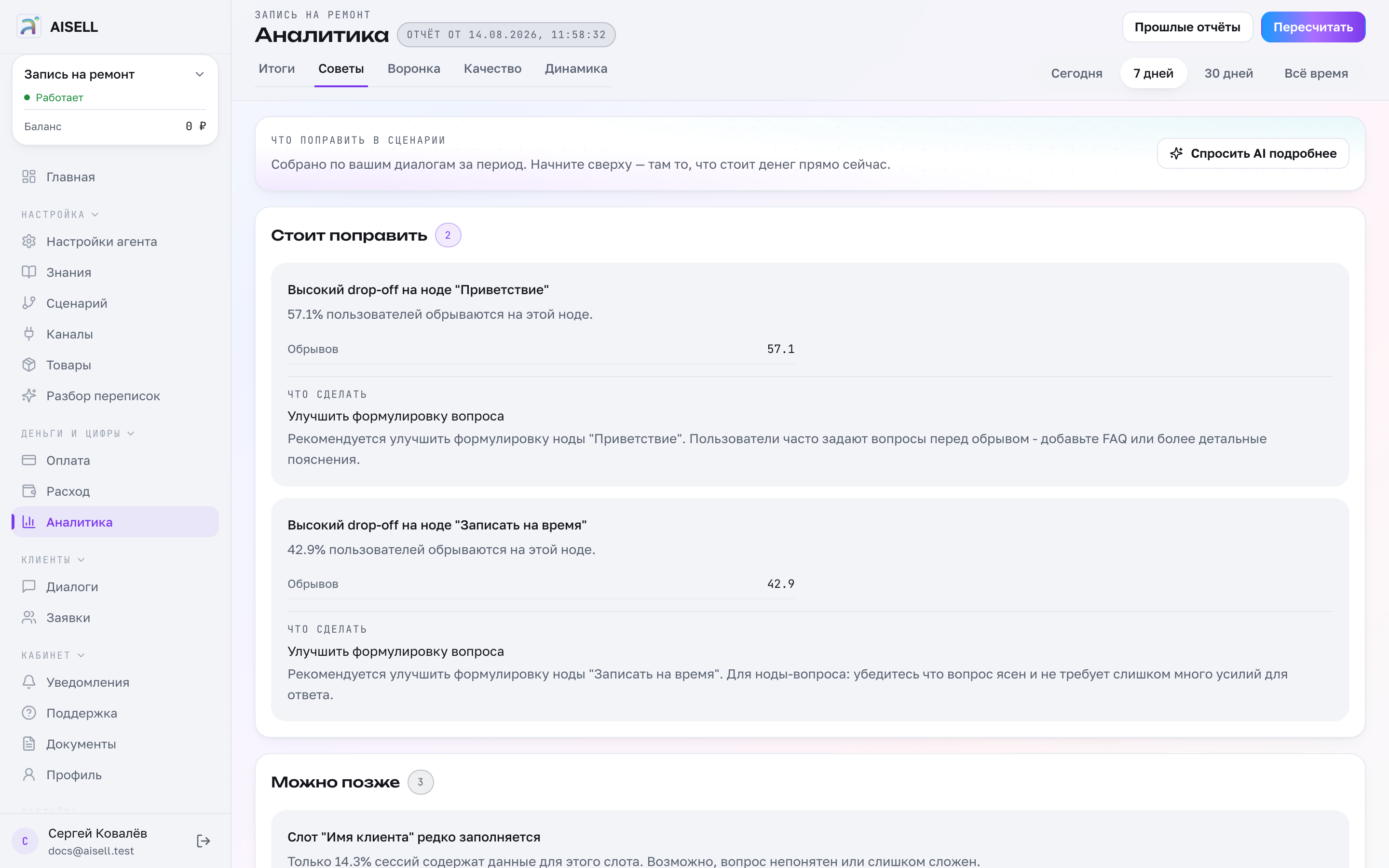Click heading Высокий drop-off на ноде "Записать на время"

(437, 525)
